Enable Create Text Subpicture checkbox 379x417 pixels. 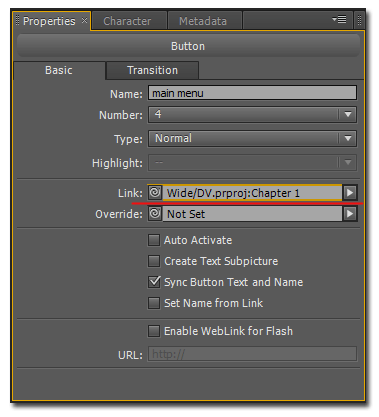tap(154, 261)
